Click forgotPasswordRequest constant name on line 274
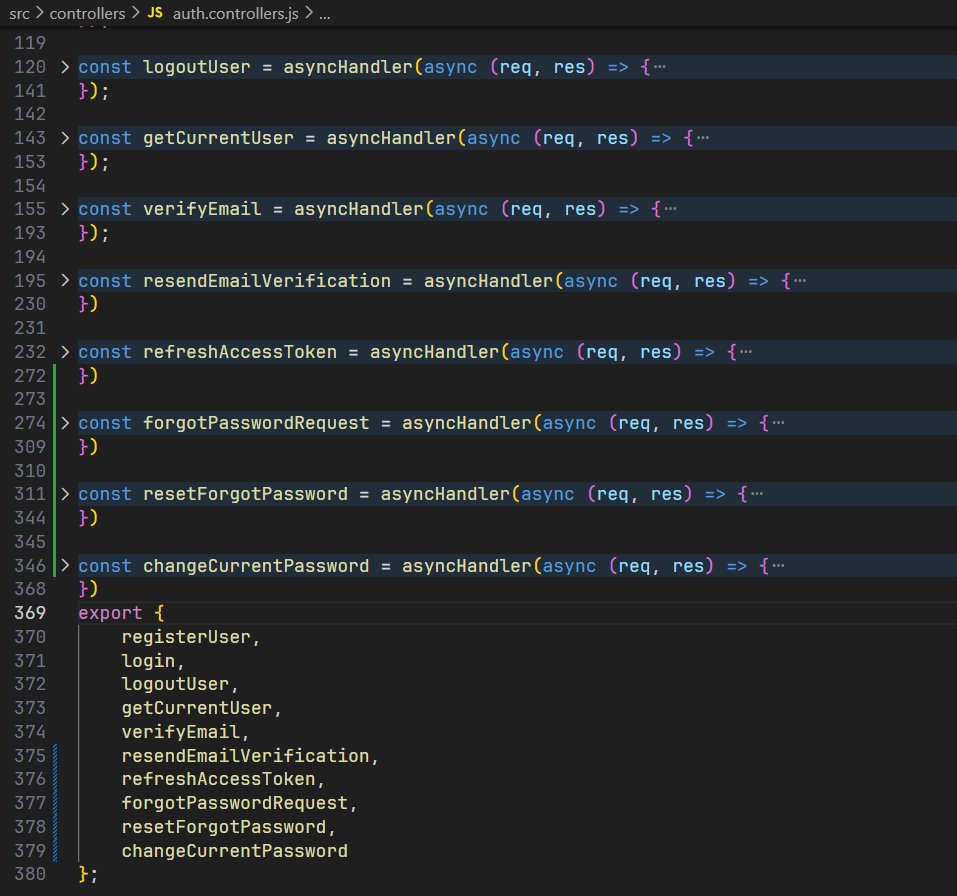This screenshot has height=896, width=957. point(256,422)
